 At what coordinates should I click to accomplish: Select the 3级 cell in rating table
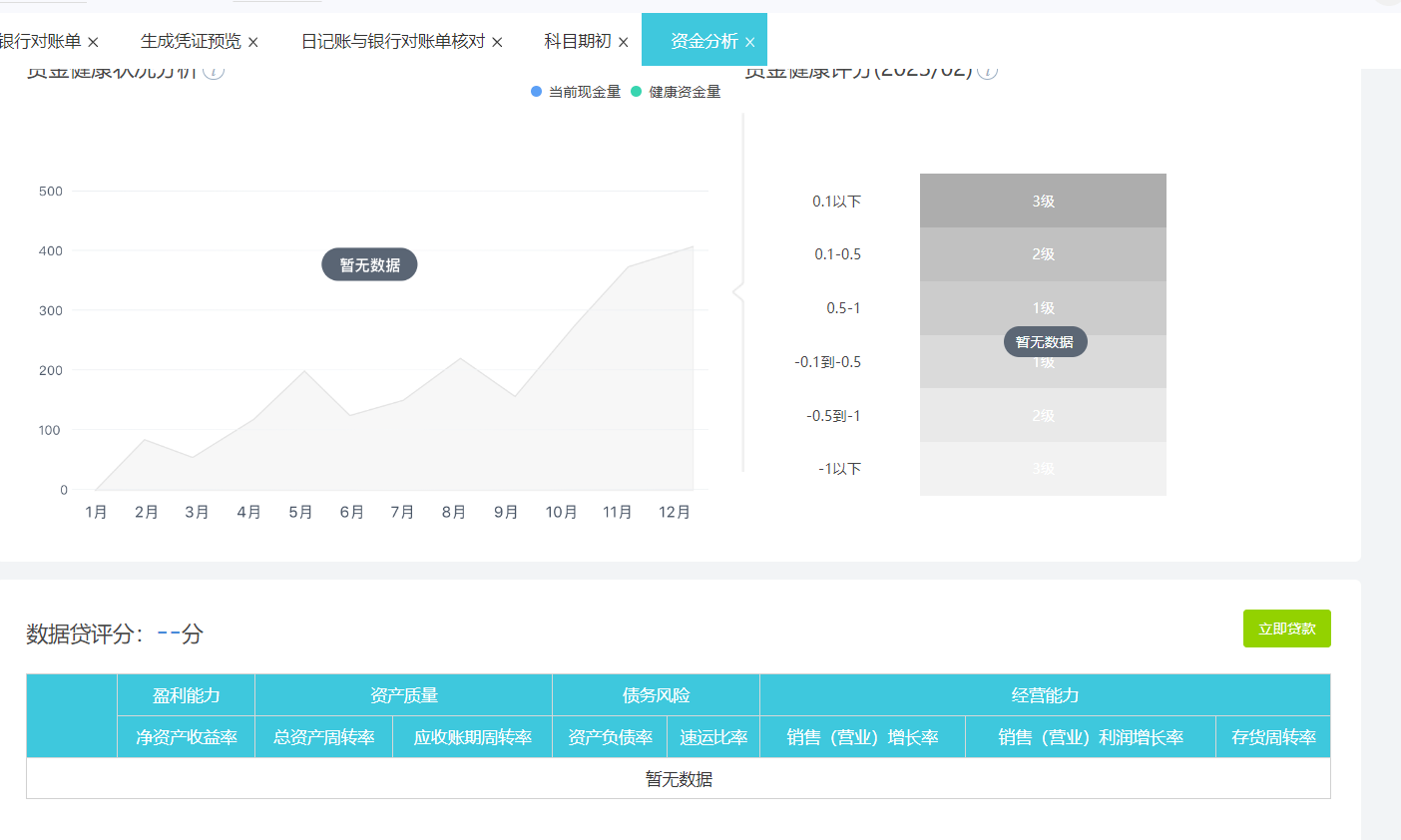pos(1042,201)
